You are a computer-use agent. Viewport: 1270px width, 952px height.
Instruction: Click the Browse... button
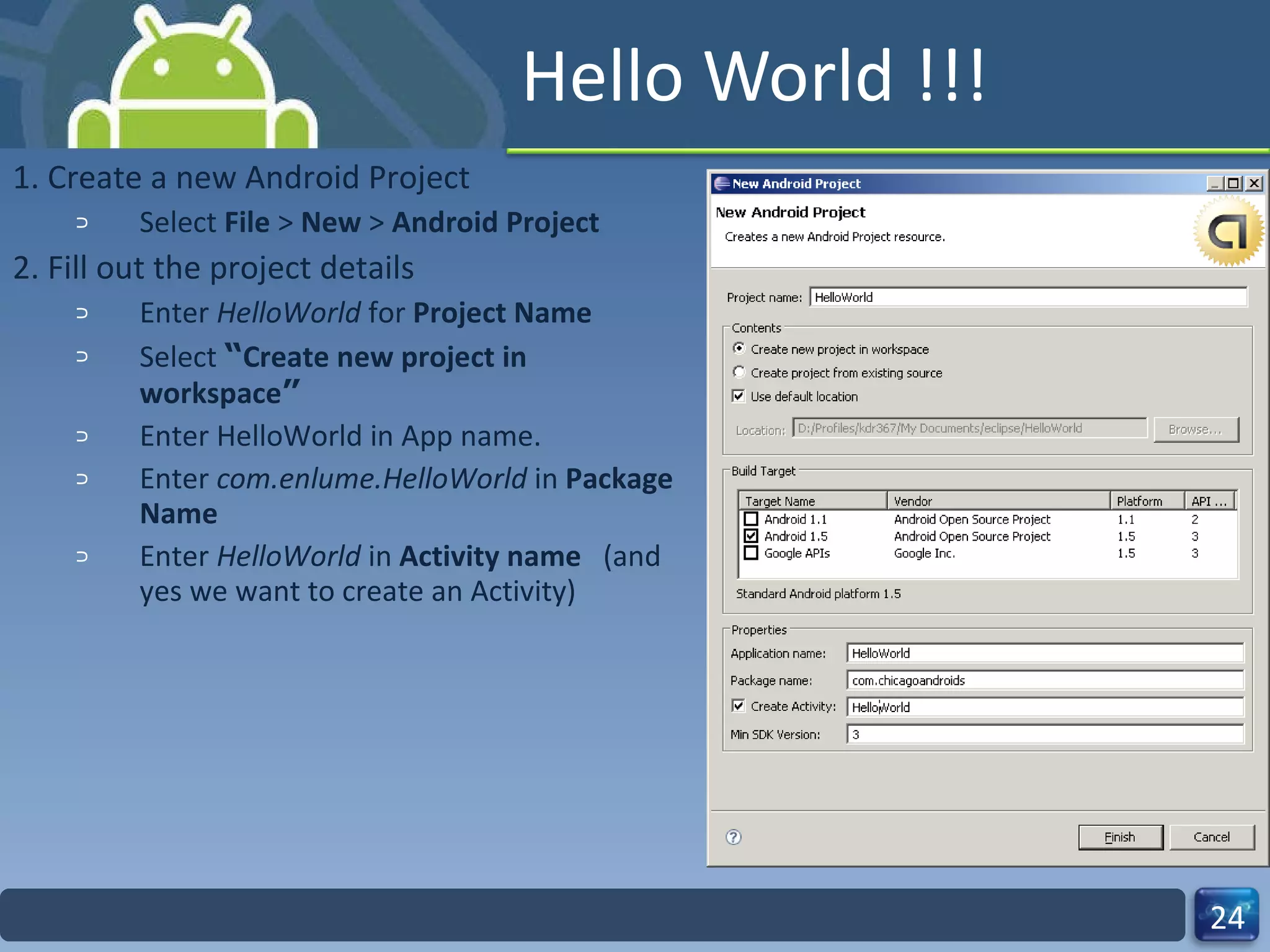[x=1196, y=430]
